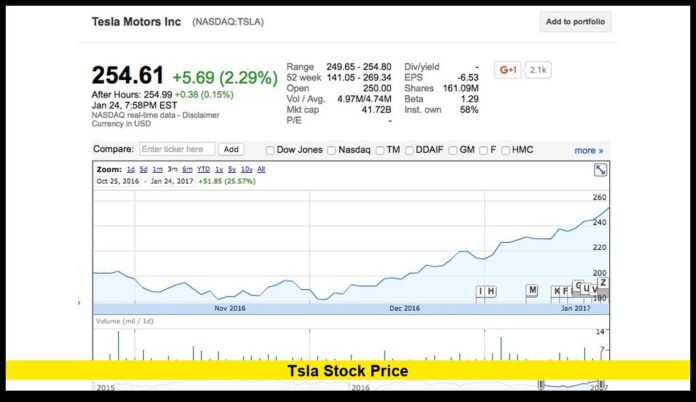Viewport: 696px width, 402px height.
Task: Set chart zoom to 1d
Action: coord(130,170)
